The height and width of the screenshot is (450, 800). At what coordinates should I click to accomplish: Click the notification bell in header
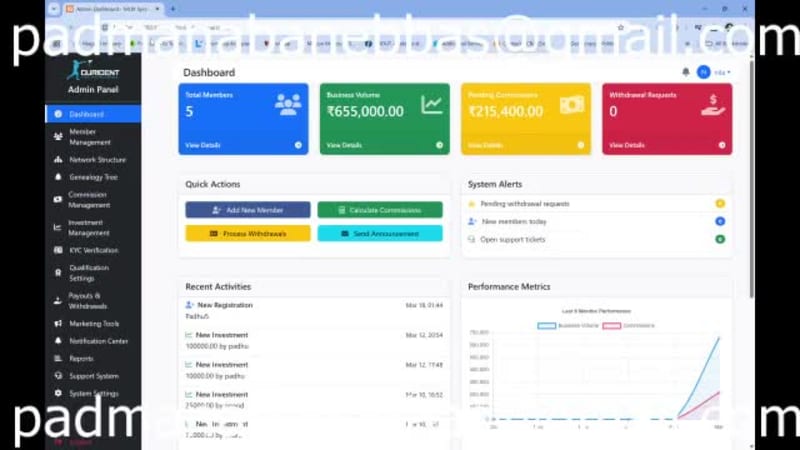point(686,72)
